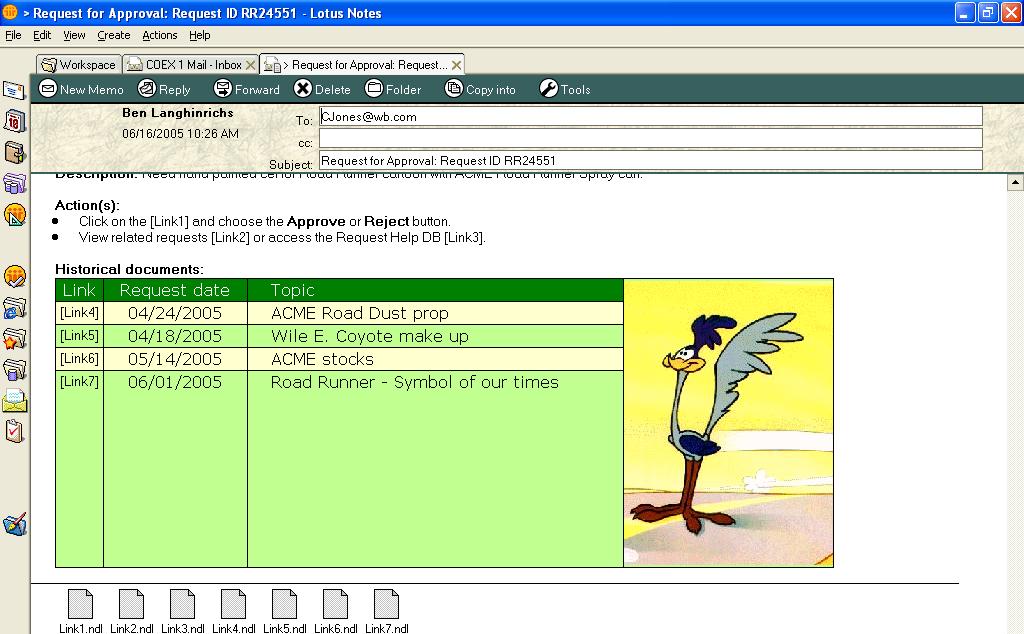Viewport: 1024px width, 634px height.
Task: Open the Internet Explorer links folder bookmark
Action: click(14, 308)
